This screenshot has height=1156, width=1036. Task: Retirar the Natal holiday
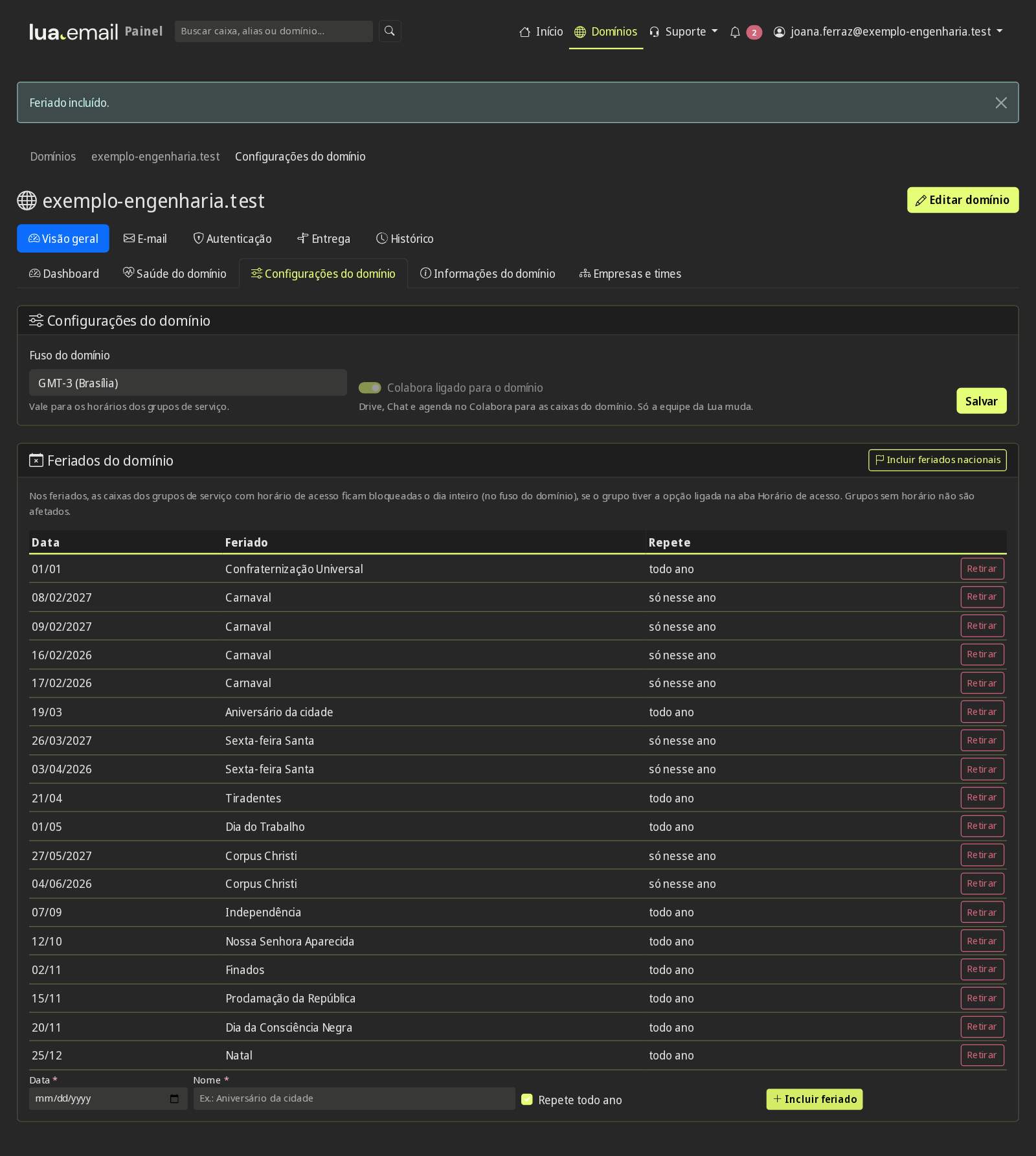(x=982, y=1056)
